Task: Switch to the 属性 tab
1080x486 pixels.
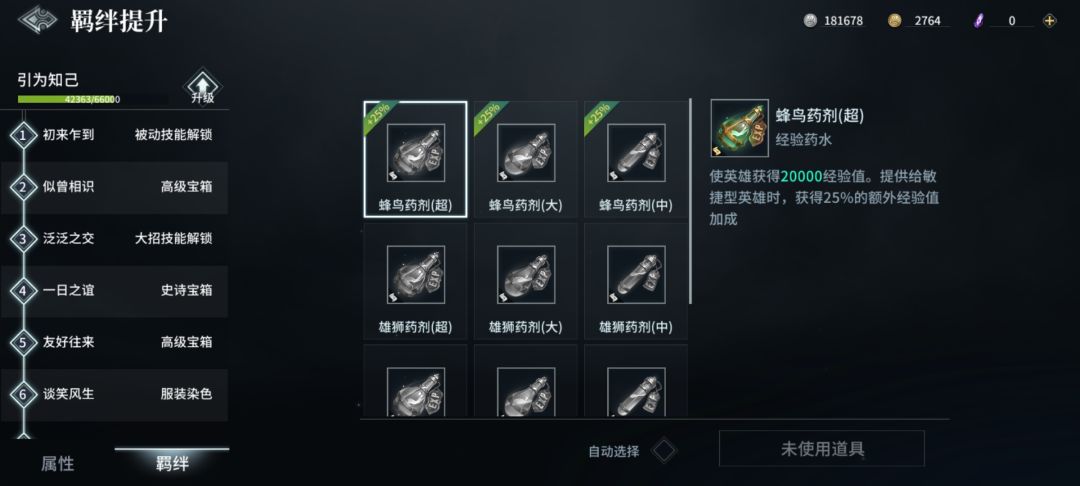Action: 57,464
